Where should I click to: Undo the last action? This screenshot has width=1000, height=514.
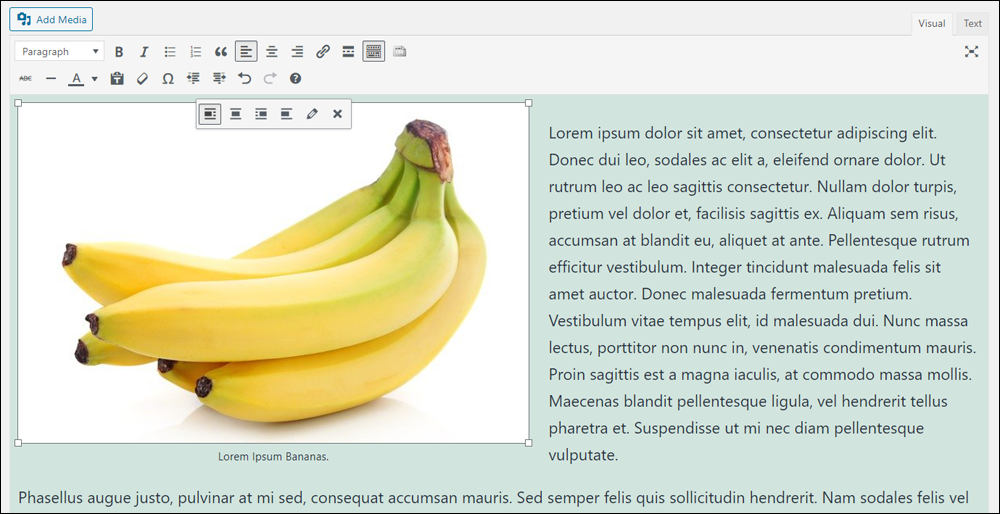pos(244,78)
